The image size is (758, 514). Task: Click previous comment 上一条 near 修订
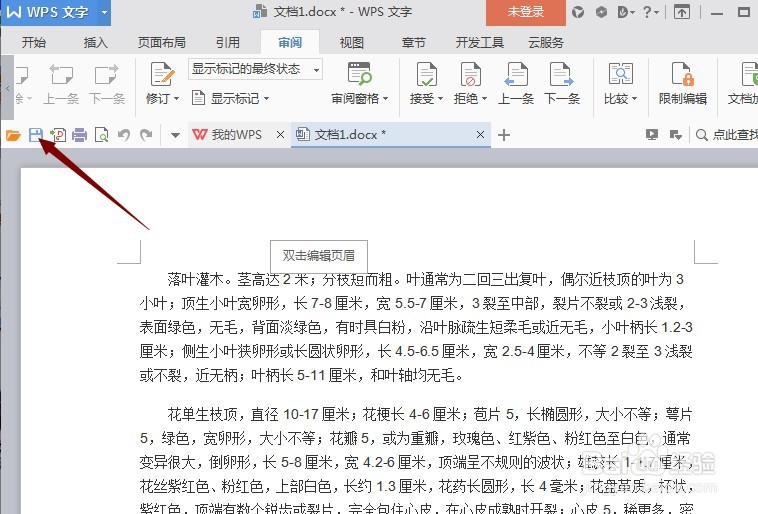click(x=61, y=84)
